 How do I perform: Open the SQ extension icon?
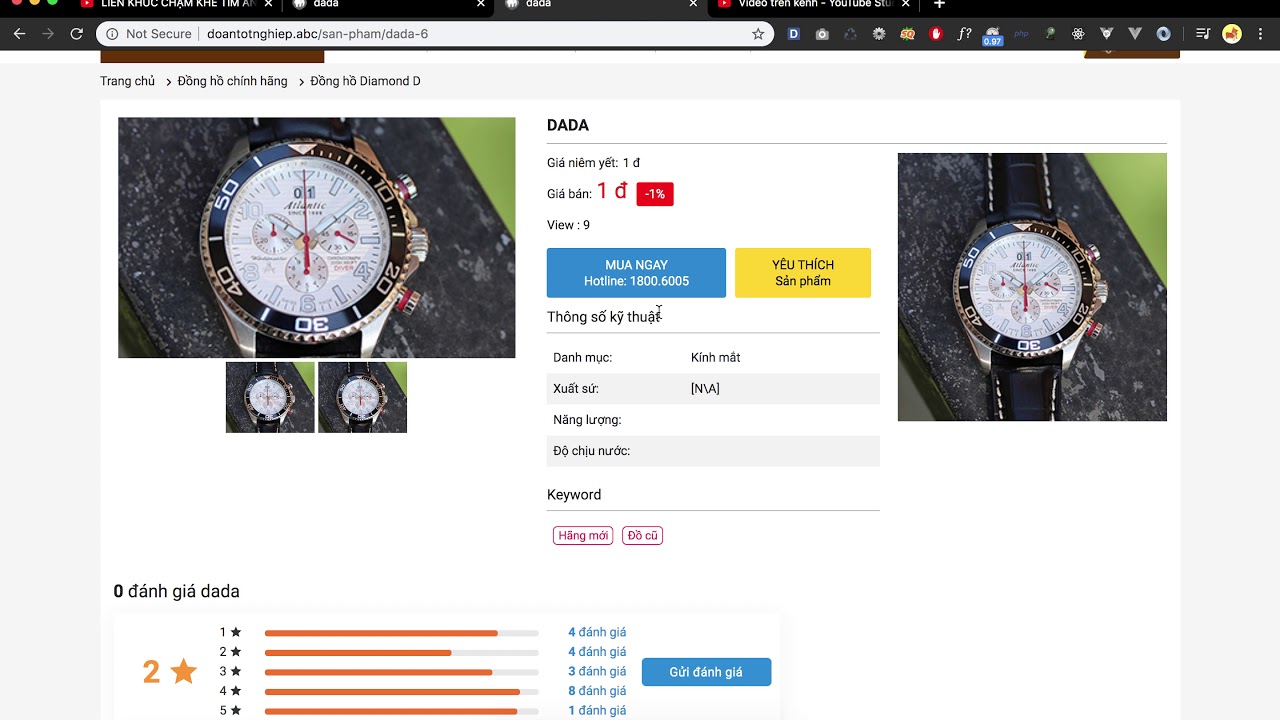907,34
